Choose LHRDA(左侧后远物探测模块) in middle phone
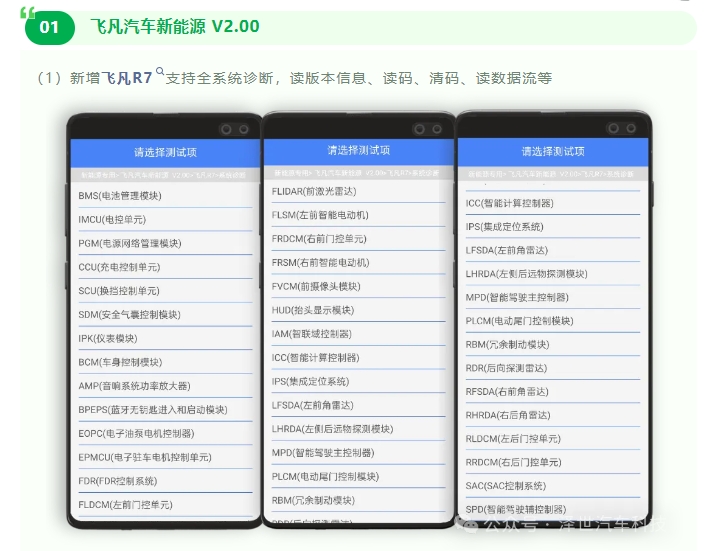Image resolution: width=727 pixels, height=551 pixels. pos(358,429)
